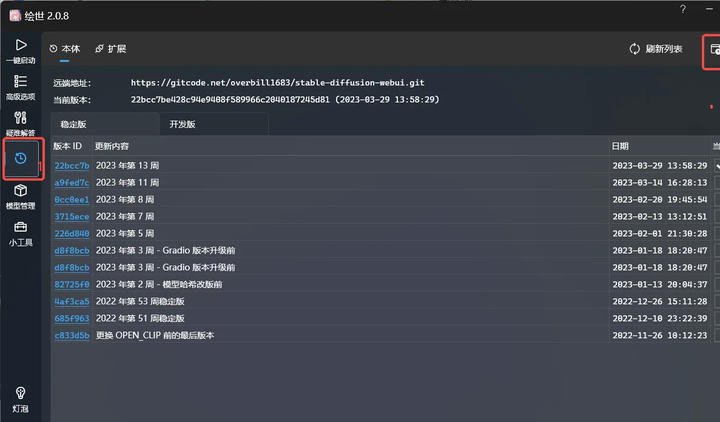Select row '2023 年第 13 周'
Viewport: 720px width, 422px height.
385,165
